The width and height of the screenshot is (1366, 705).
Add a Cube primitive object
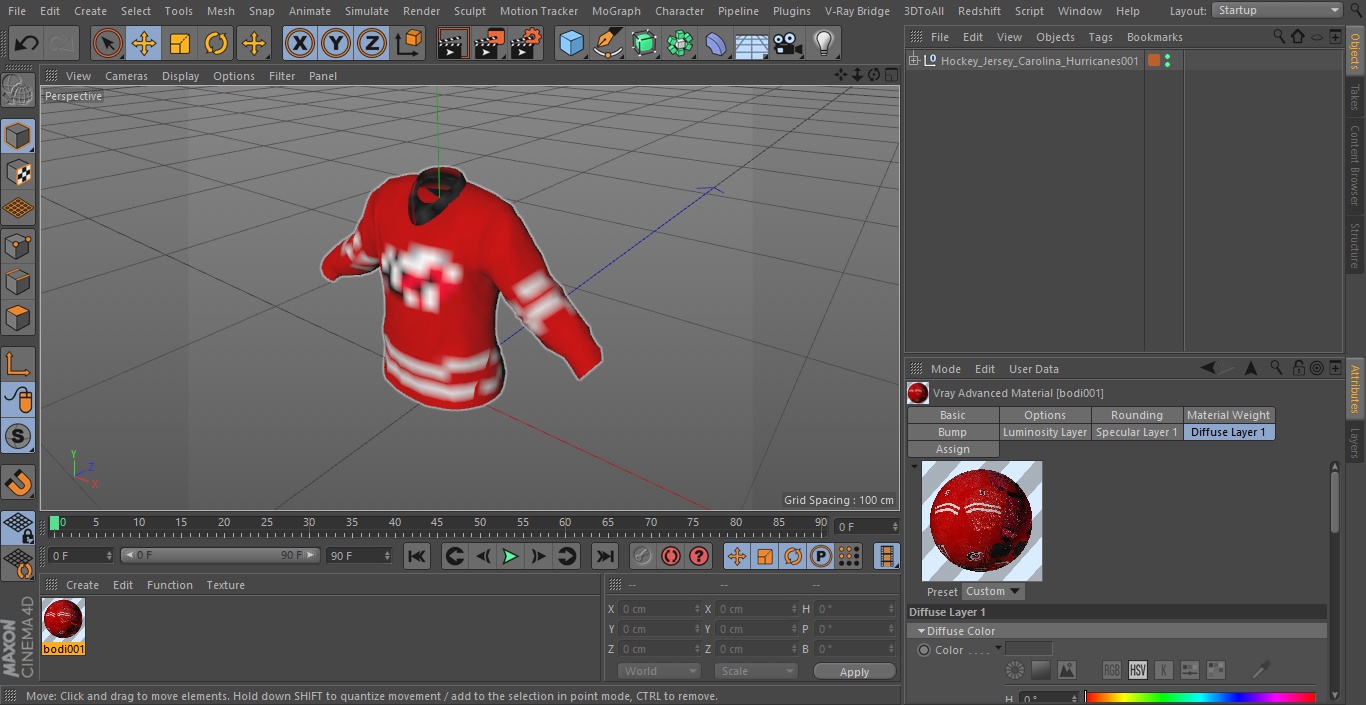[x=571, y=43]
